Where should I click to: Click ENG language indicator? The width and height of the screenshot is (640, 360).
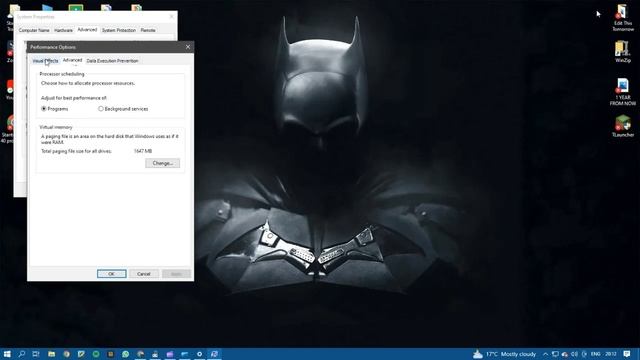point(596,354)
